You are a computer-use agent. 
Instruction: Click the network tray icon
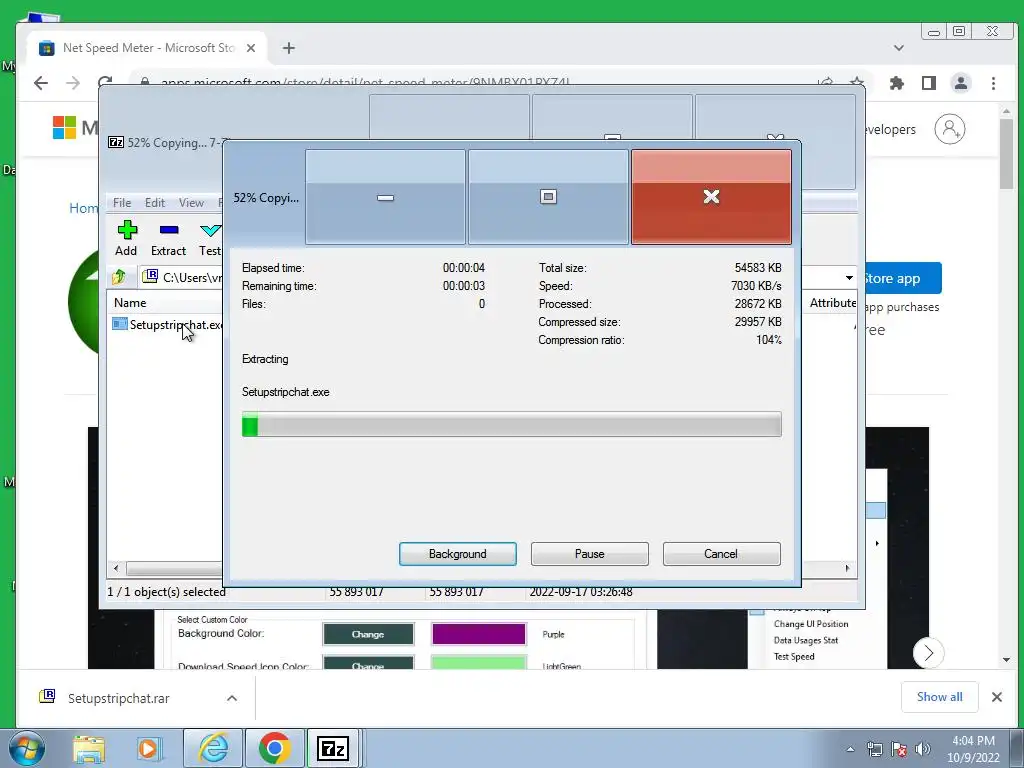pos(874,749)
